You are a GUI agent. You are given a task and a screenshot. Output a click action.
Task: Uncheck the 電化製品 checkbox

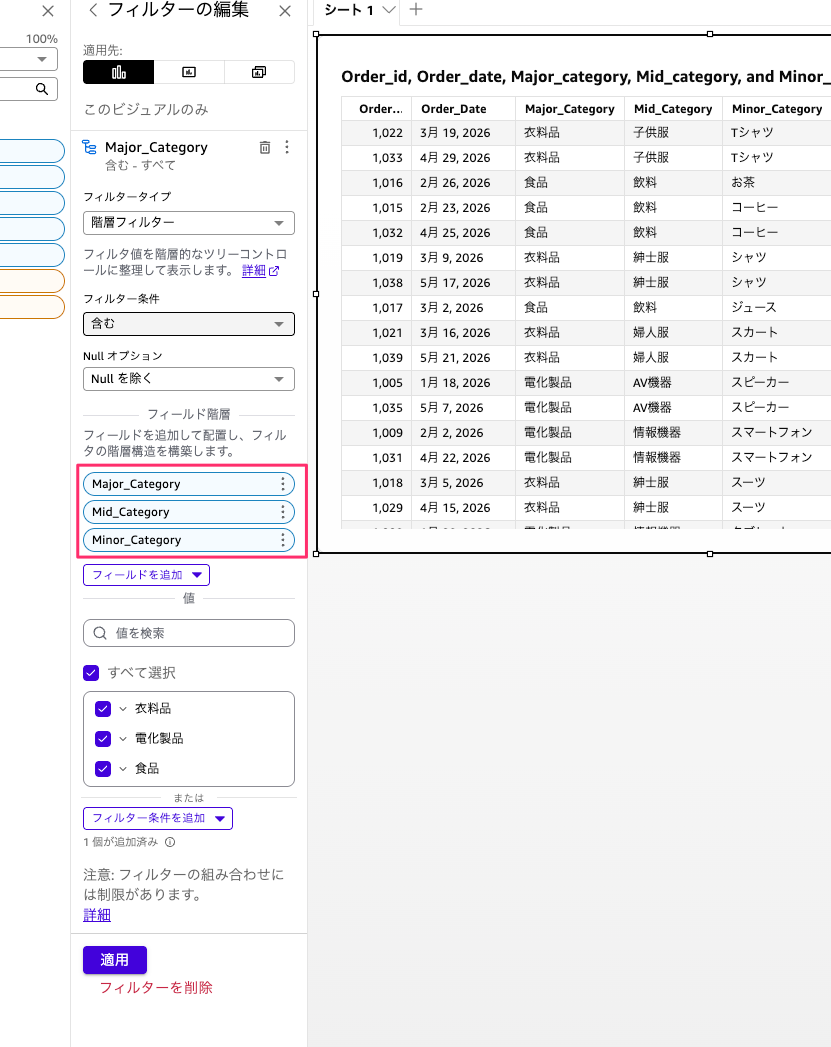point(103,739)
